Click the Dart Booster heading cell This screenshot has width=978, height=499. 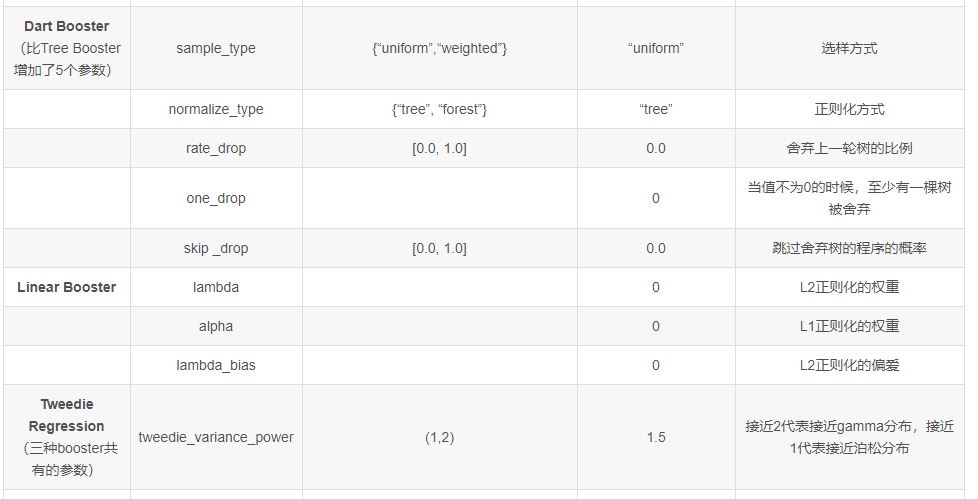(x=67, y=48)
